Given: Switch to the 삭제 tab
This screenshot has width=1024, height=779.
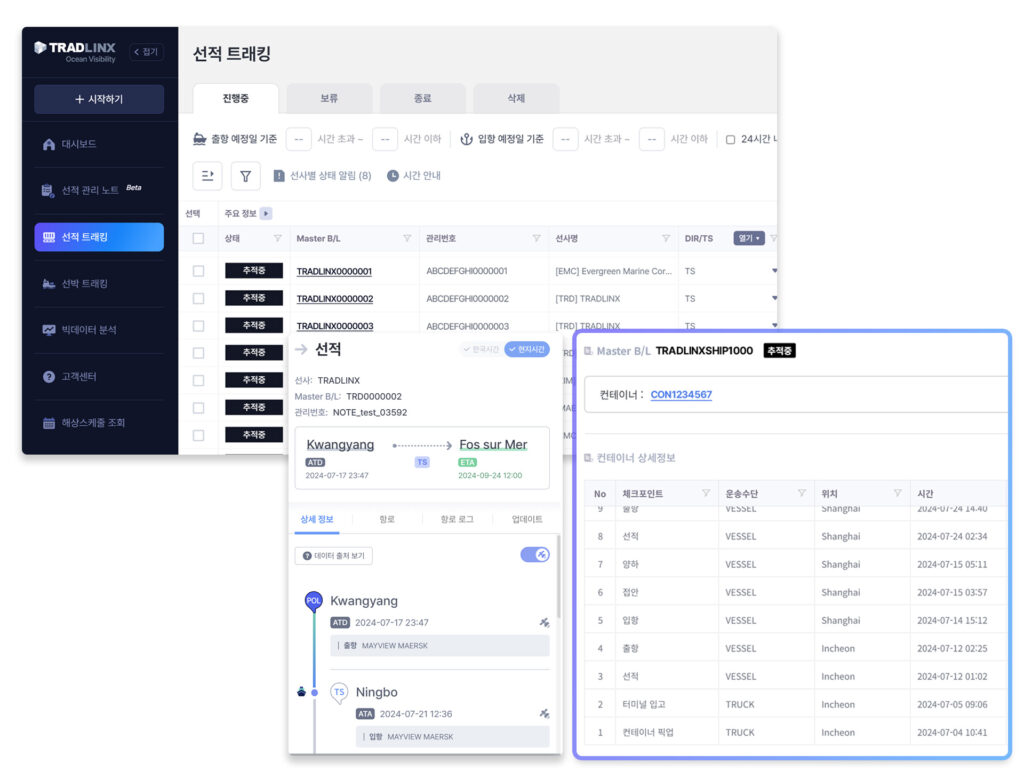Looking at the screenshot, I should pyautogui.click(x=516, y=99).
